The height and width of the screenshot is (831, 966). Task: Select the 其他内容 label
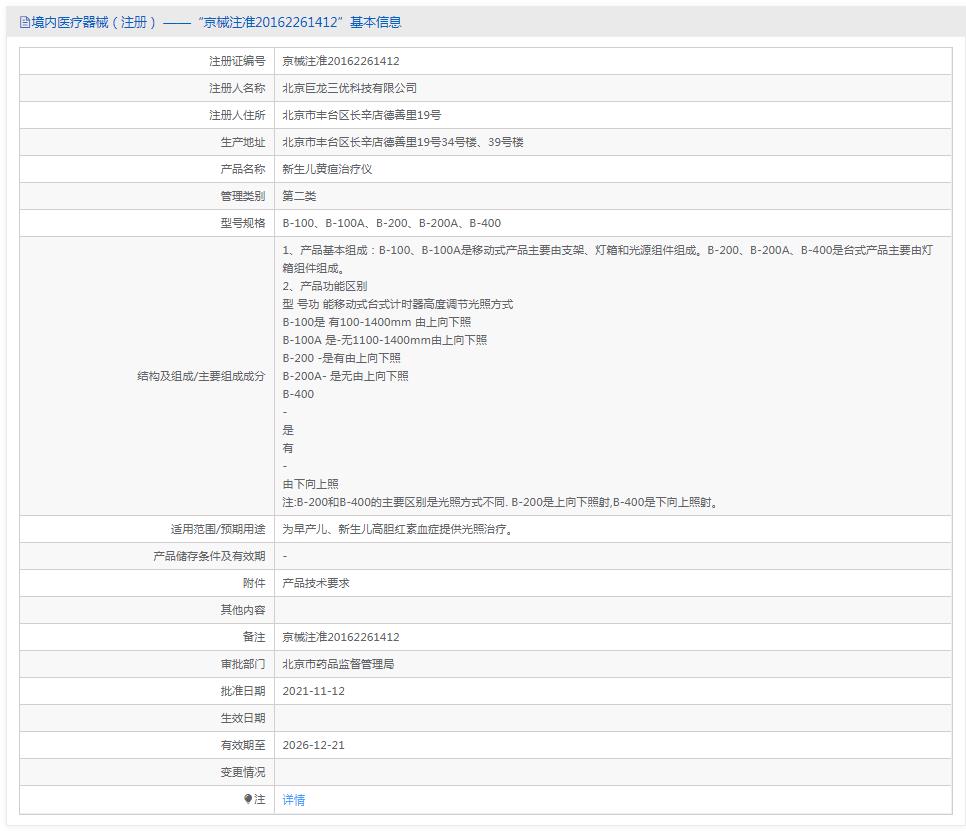(243, 610)
